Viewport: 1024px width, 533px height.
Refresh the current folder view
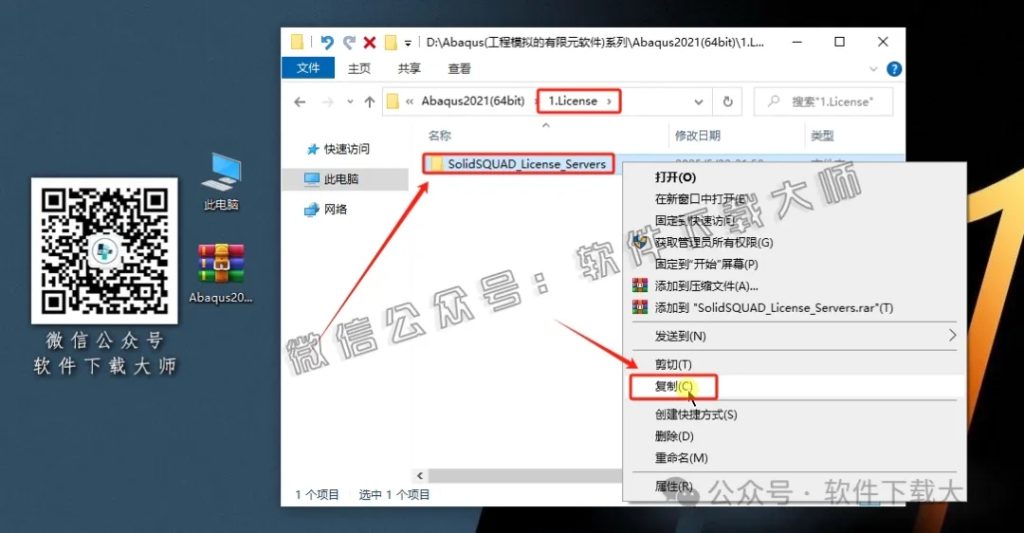coord(728,101)
